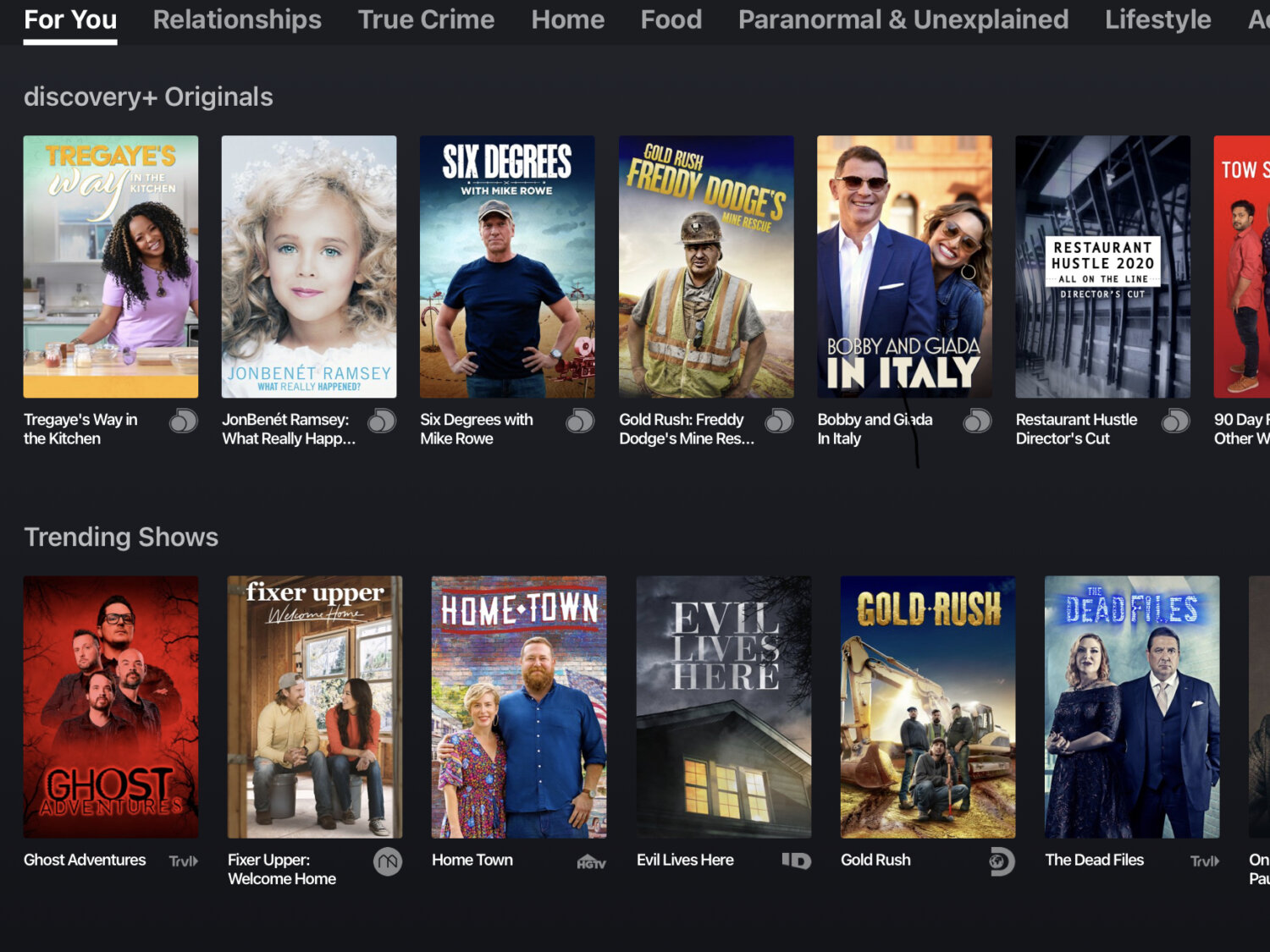Click the discovery+ badge on Restaurant Hustle card

1175,421
